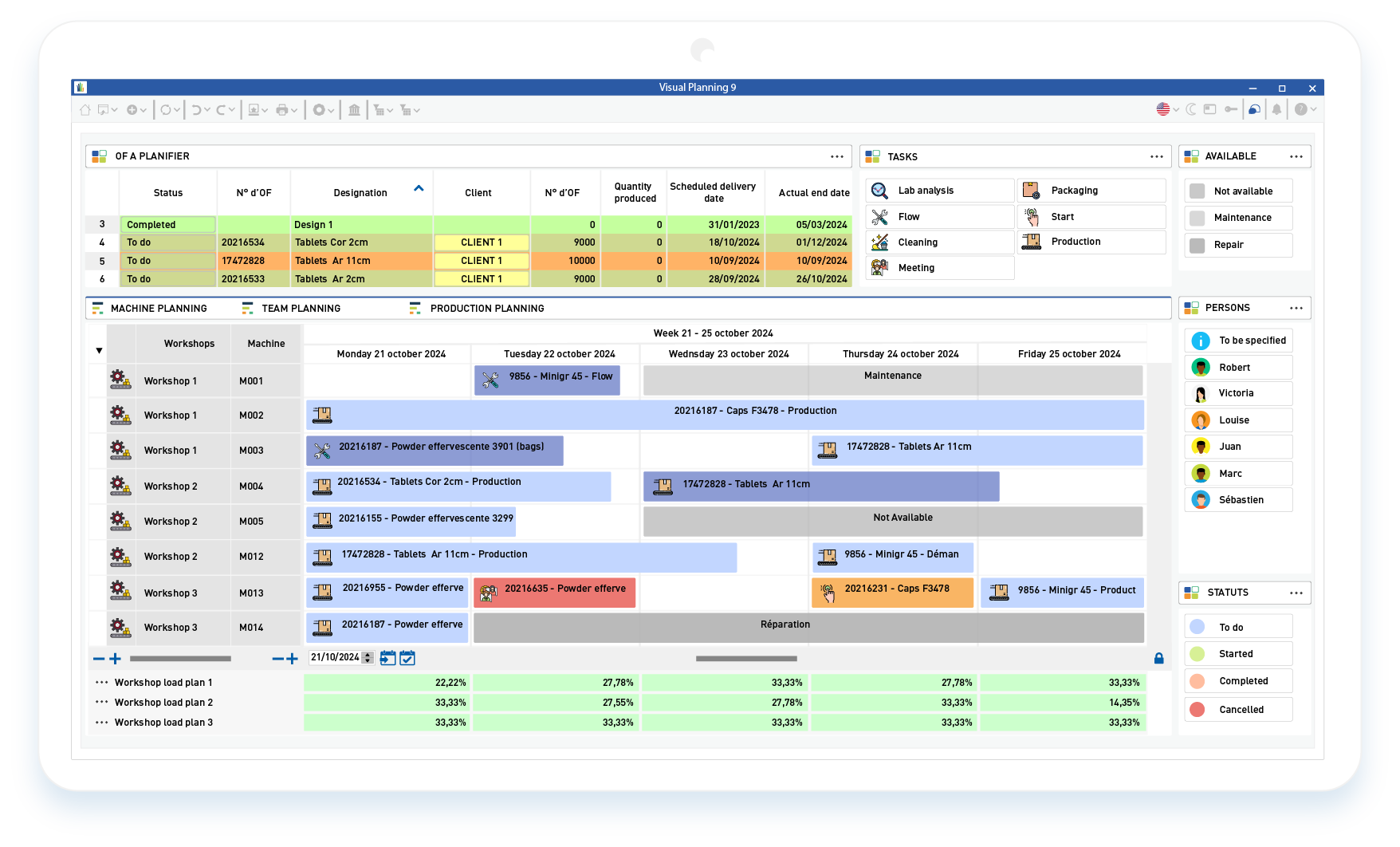Open the settings gear toolbar dropdown
Viewport: 1400px width, 847px height.
pyautogui.click(x=323, y=110)
